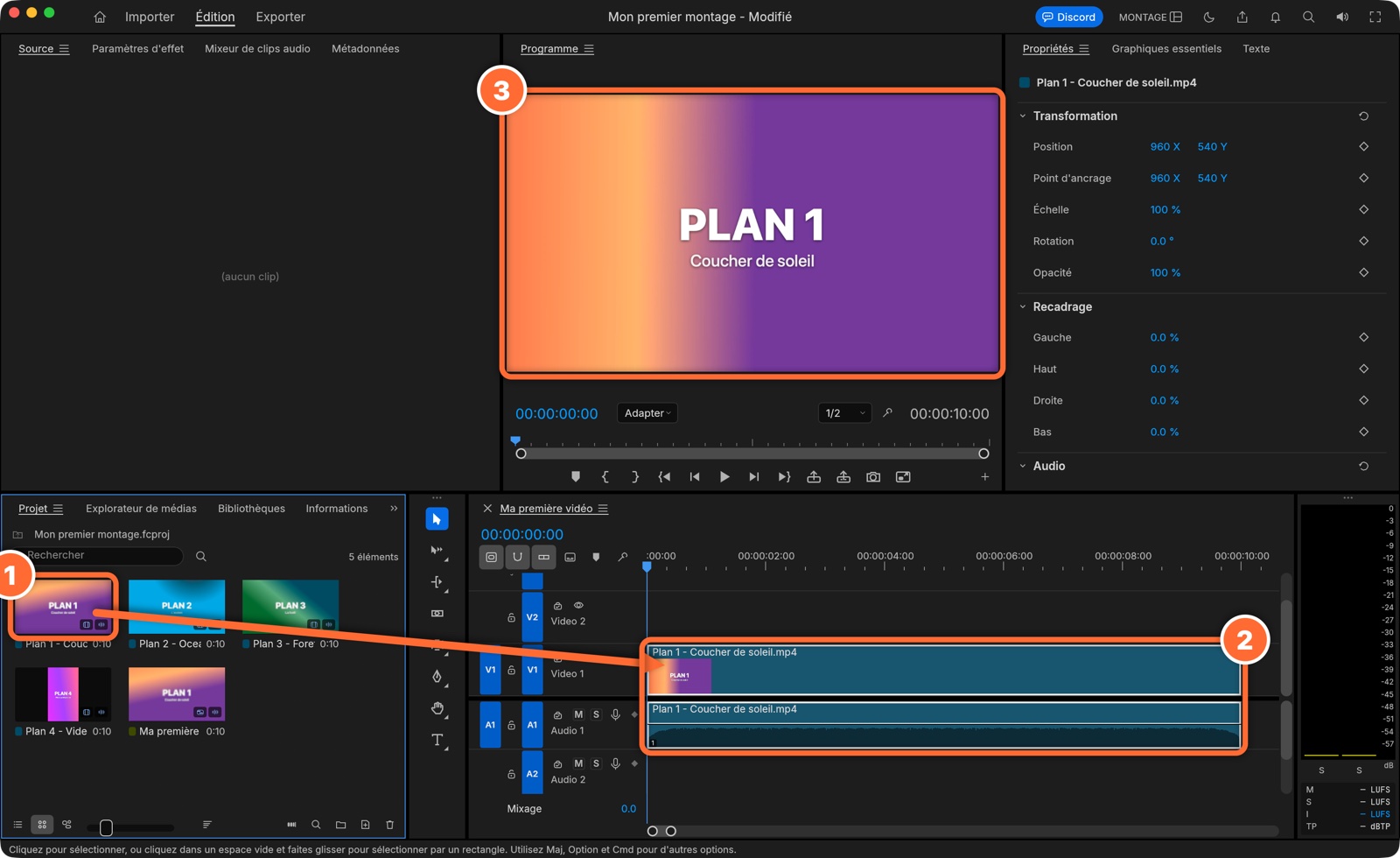The width and height of the screenshot is (1400, 858).
Task: Select the Type text tool
Action: pos(437,740)
